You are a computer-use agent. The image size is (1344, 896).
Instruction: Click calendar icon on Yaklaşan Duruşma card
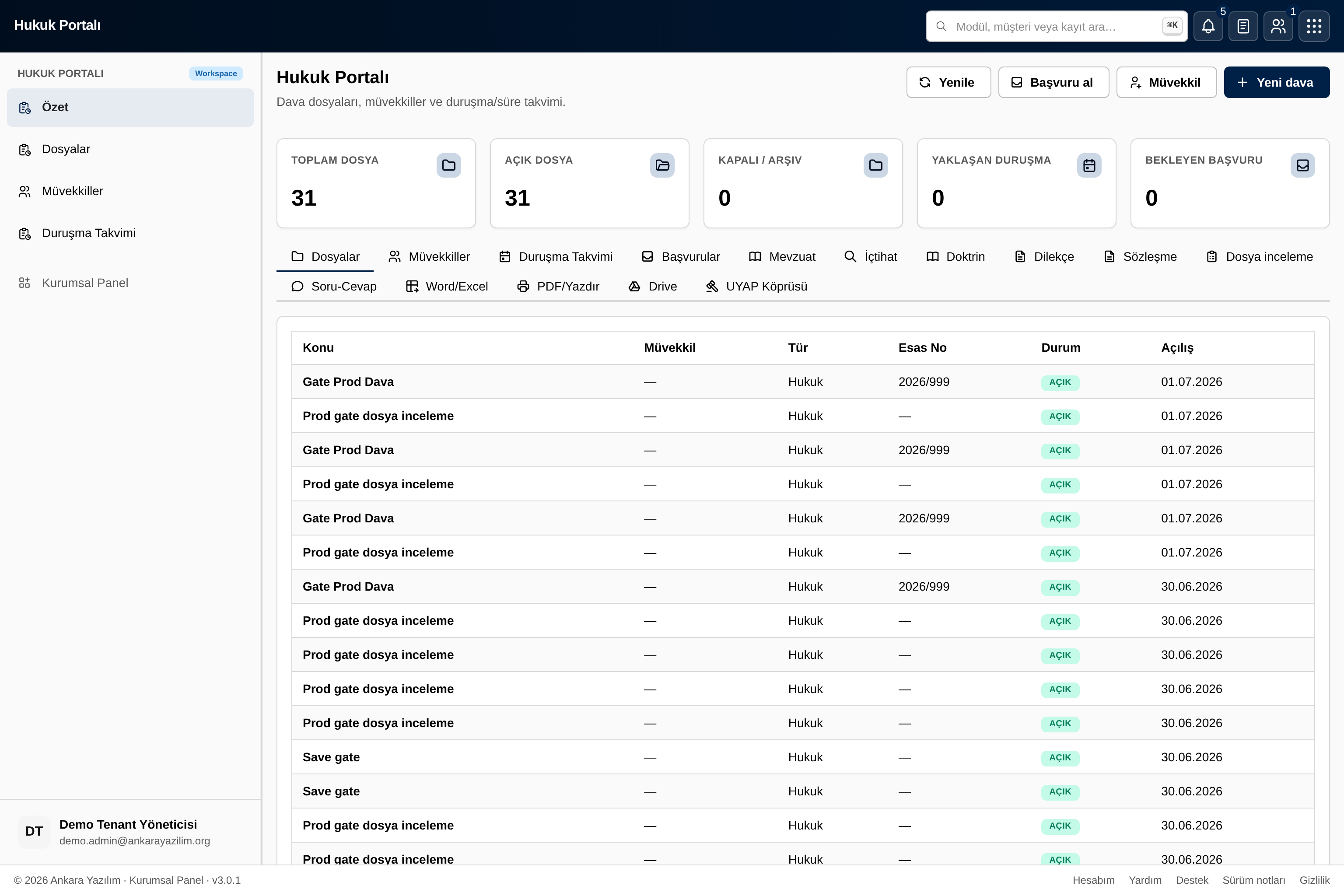click(1089, 165)
